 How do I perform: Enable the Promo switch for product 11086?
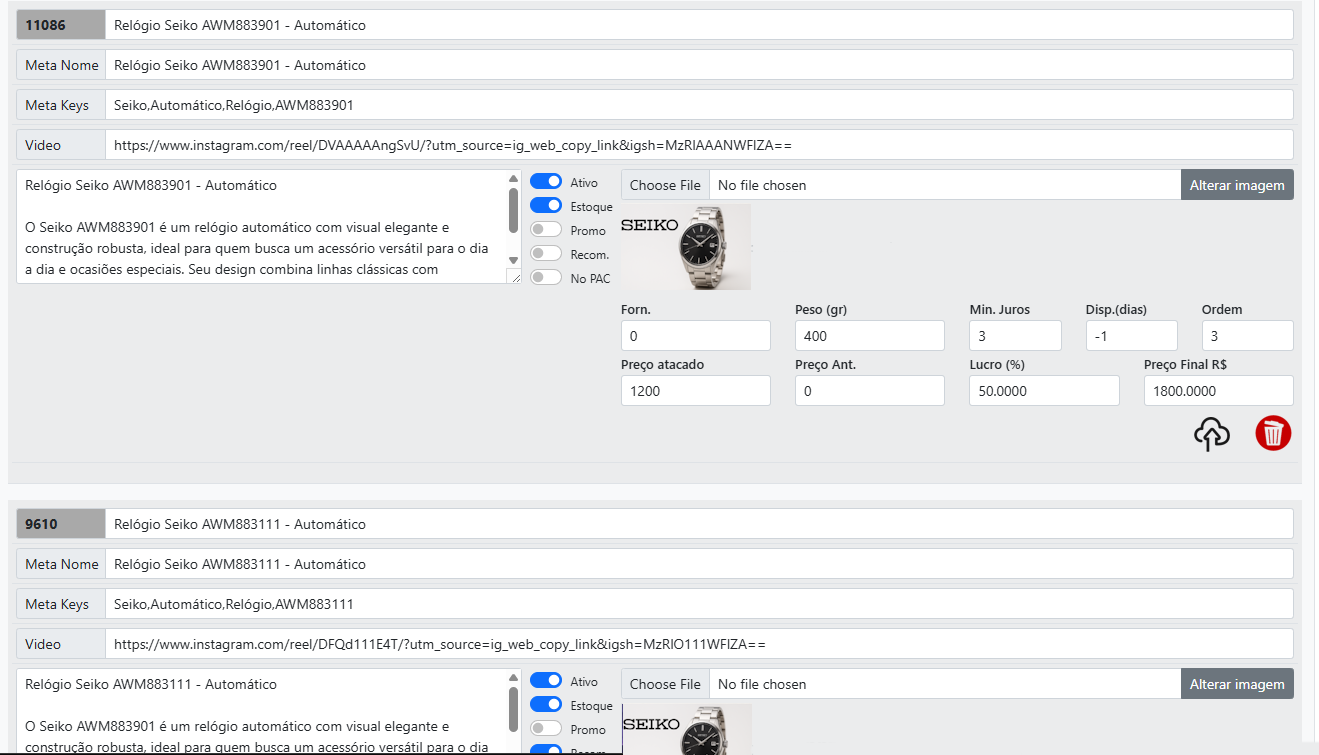coord(546,229)
